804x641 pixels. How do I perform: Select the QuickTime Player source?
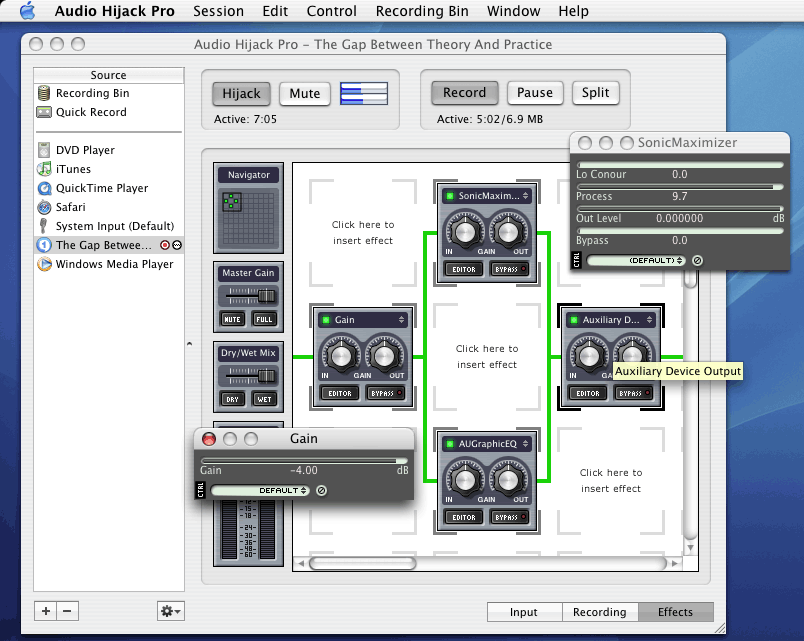coord(100,188)
